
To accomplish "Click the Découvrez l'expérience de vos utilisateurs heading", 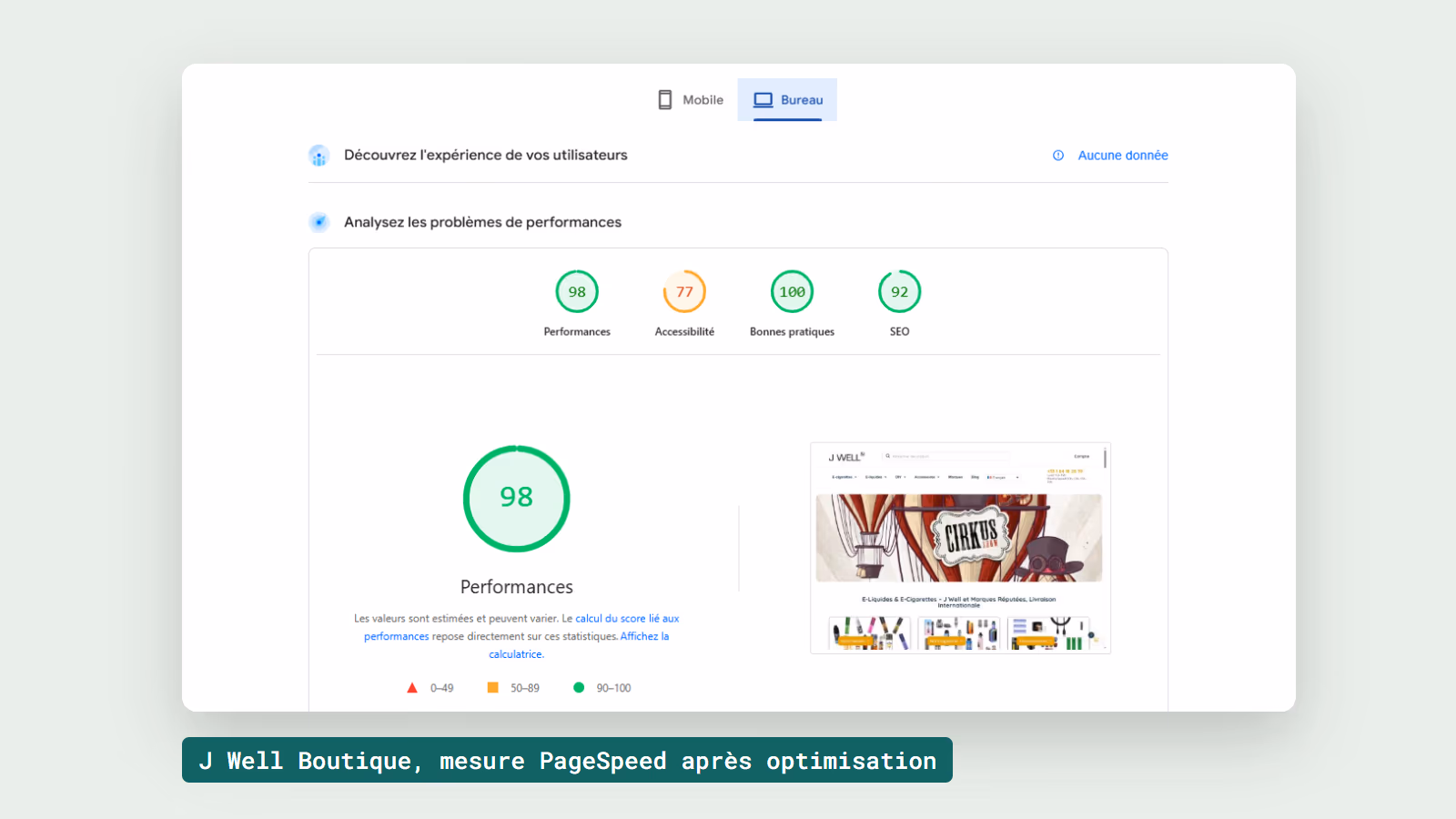I will point(486,156).
